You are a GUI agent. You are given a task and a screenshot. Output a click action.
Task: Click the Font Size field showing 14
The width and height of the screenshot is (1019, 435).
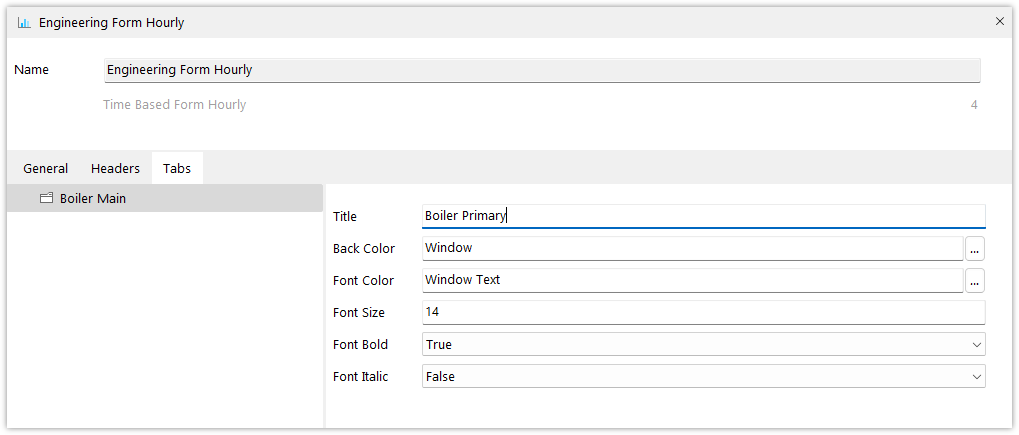point(704,312)
